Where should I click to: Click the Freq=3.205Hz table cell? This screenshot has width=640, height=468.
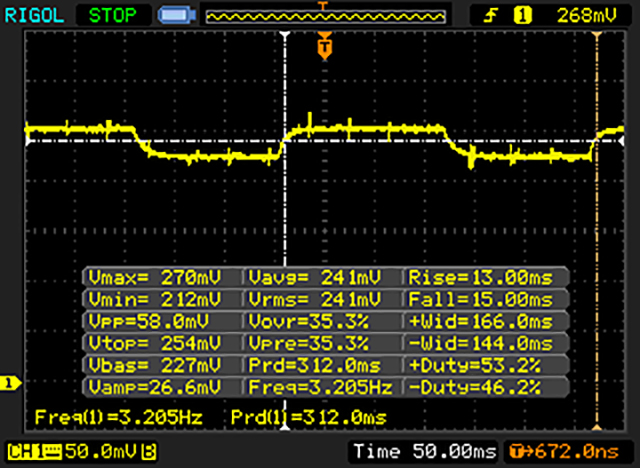[321, 387]
